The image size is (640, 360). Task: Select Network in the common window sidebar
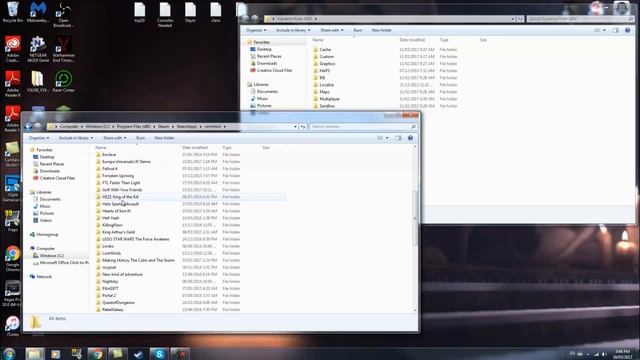(44, 277)
